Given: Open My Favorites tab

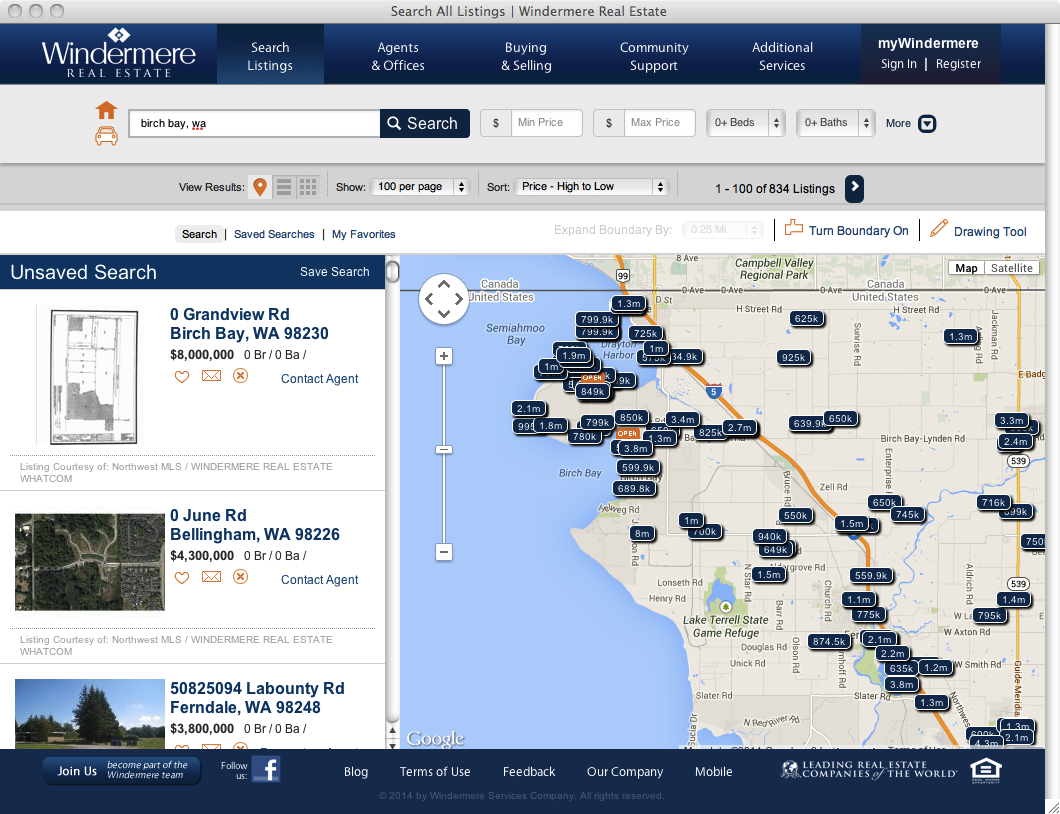Looking at the screenshot, I should pos(364,234).
